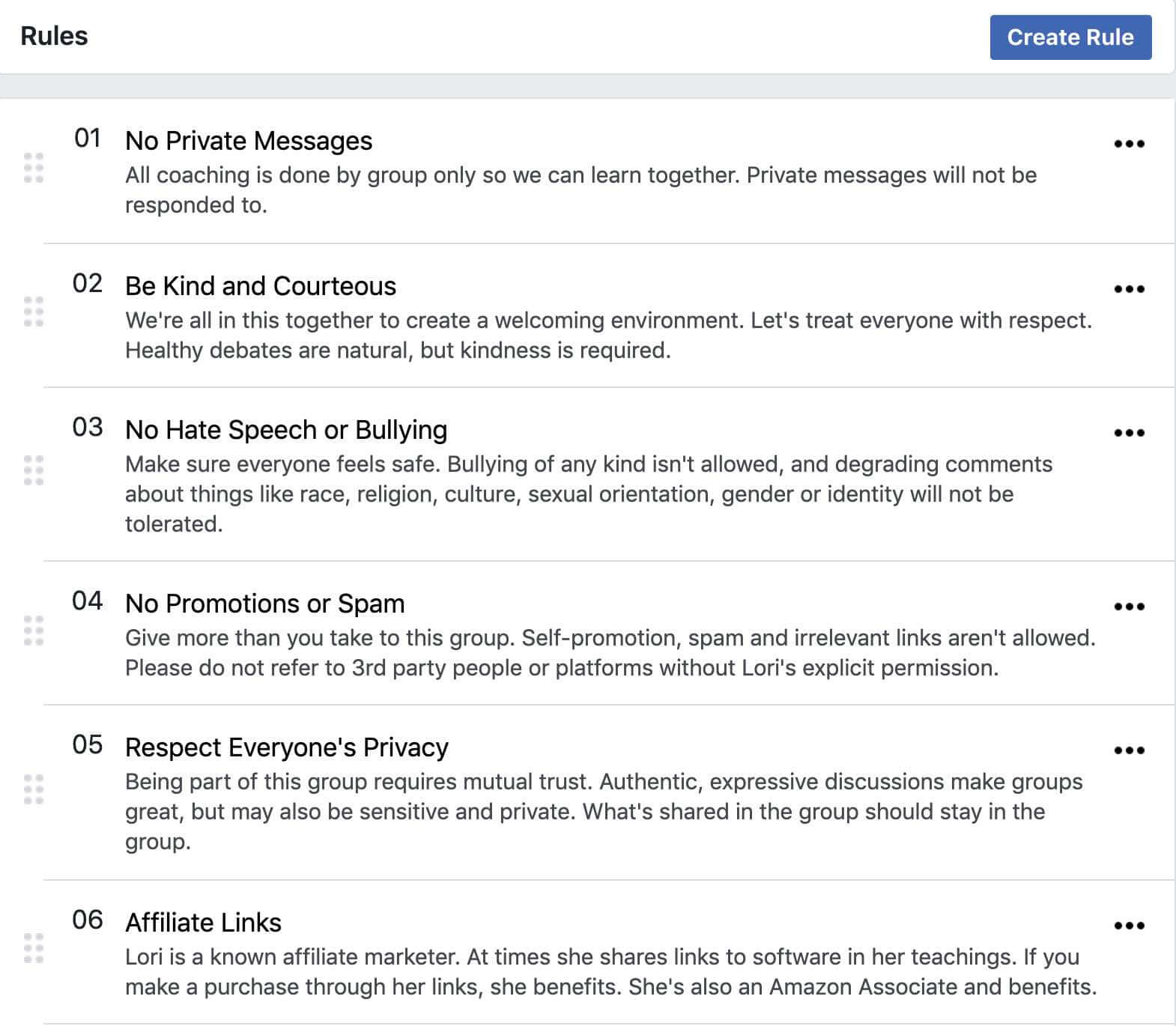
Task: Click the rule number 04
Action: pos(88,601)
